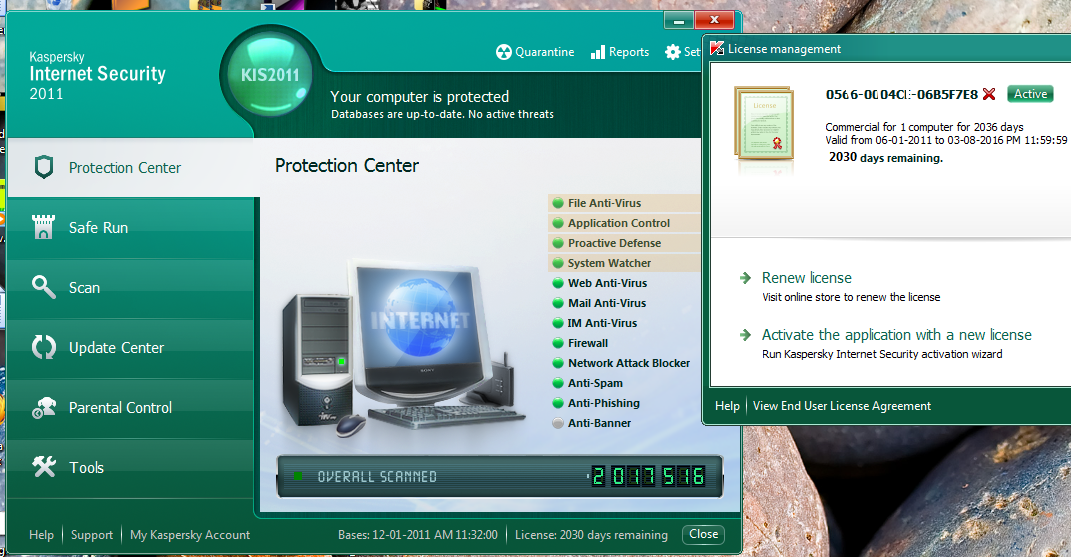
Task: Click the Parental Control icon
Action: click(x=44, y=407)
